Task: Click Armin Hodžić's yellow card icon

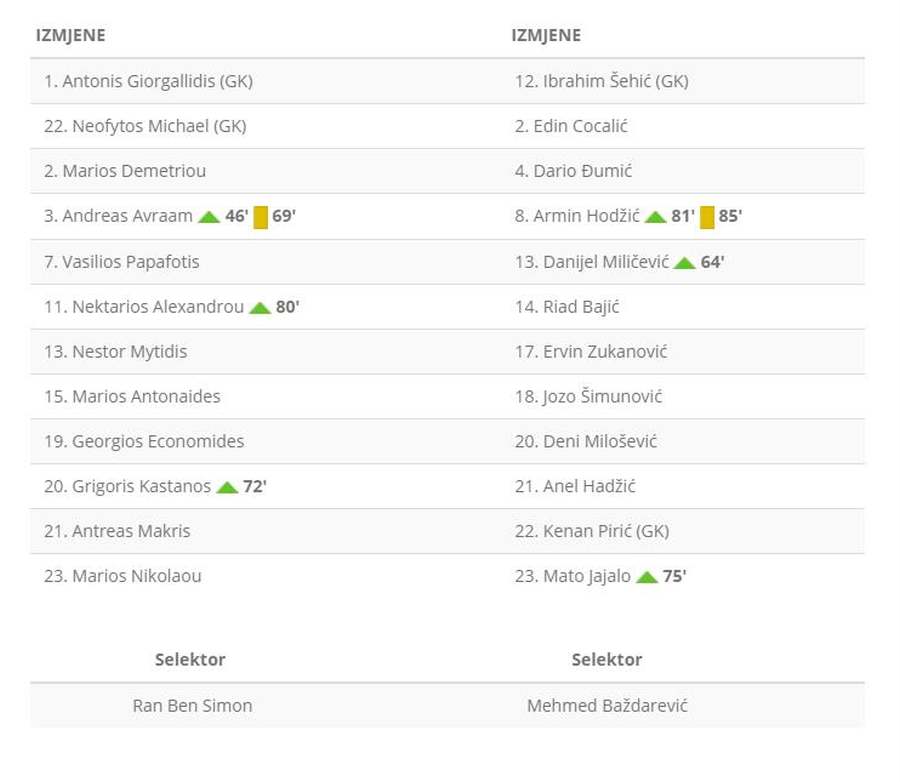Action: pos(707,217)
